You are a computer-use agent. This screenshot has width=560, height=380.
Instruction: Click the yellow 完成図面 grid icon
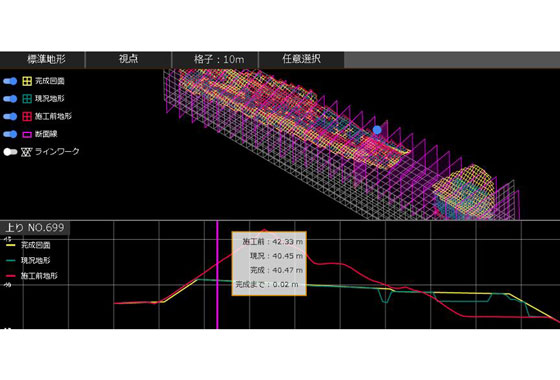click(27, 81)
